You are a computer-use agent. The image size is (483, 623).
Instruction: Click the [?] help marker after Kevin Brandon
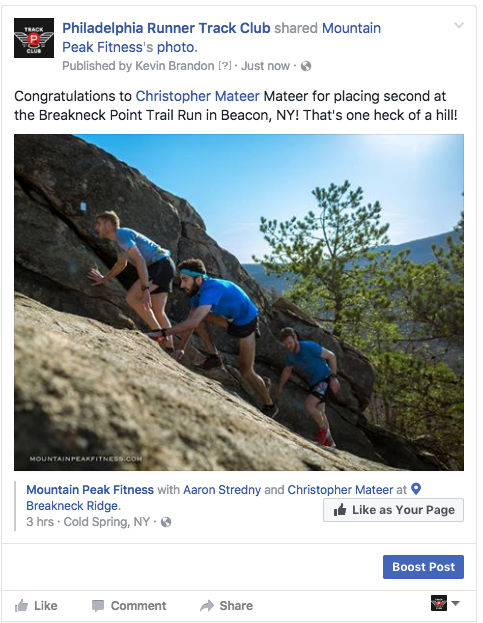224,66
